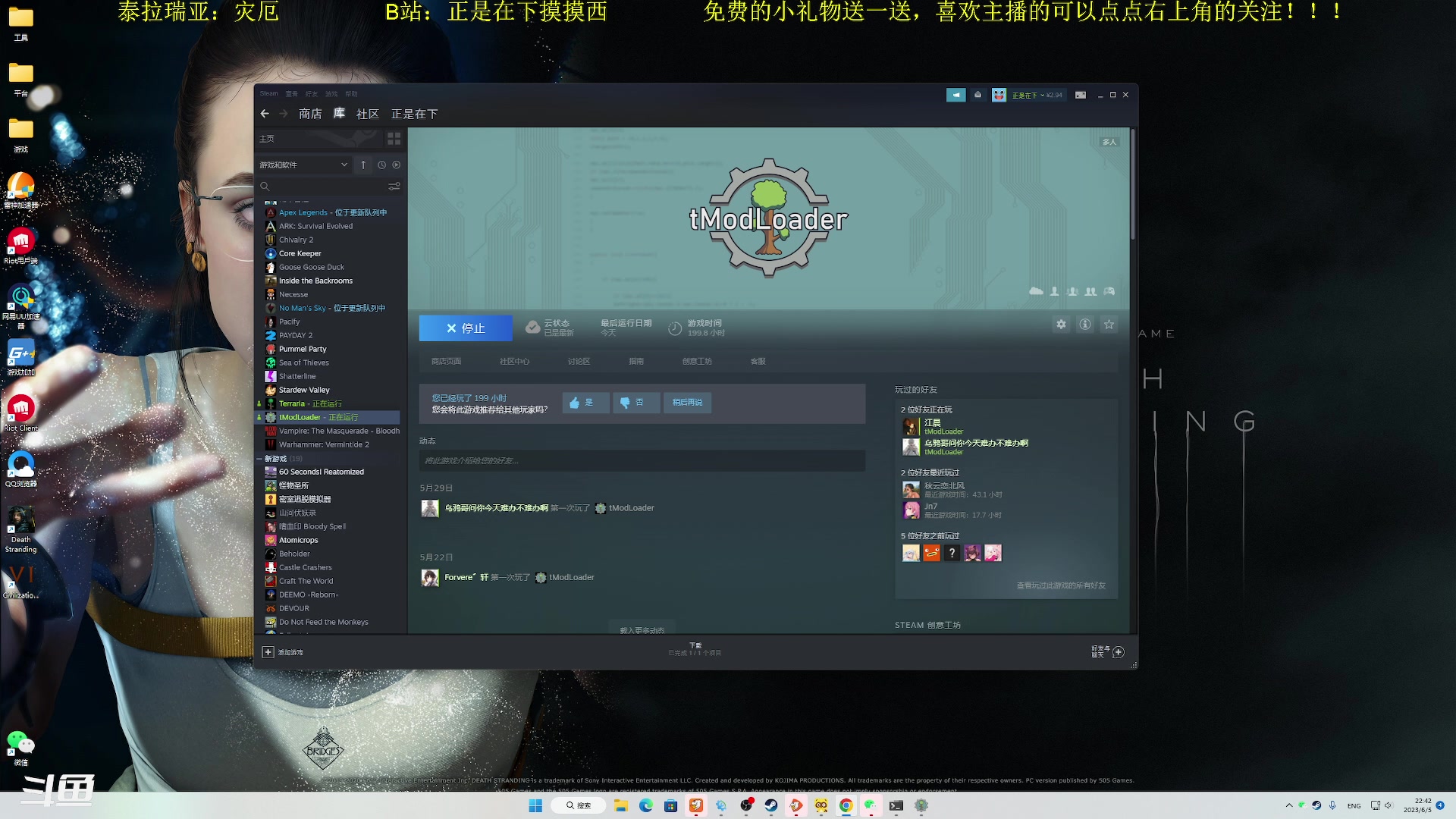Click the activity post input field
The width and height of the screenshot is (1456, 819).
642,461
